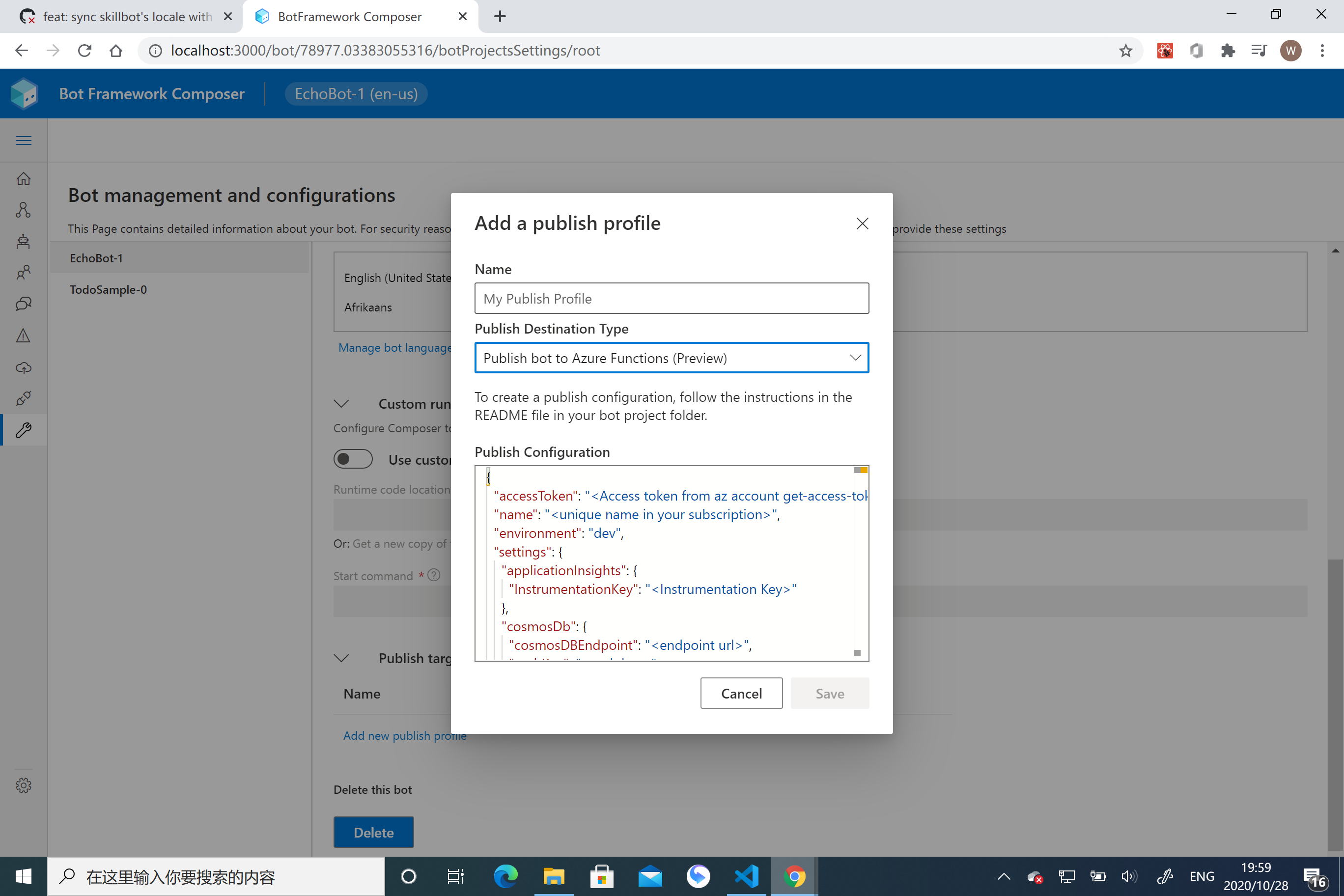Open Publish Destination Type dropdown
The image size is (1344, 896).
[672, 358]
